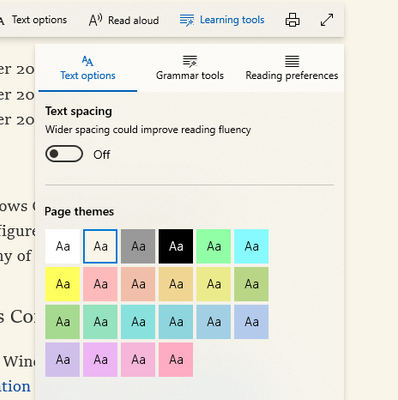The height and width of the screenshot is (400, 398).
Task: Click the Text options icon in the panel
Action: (88, 61)
